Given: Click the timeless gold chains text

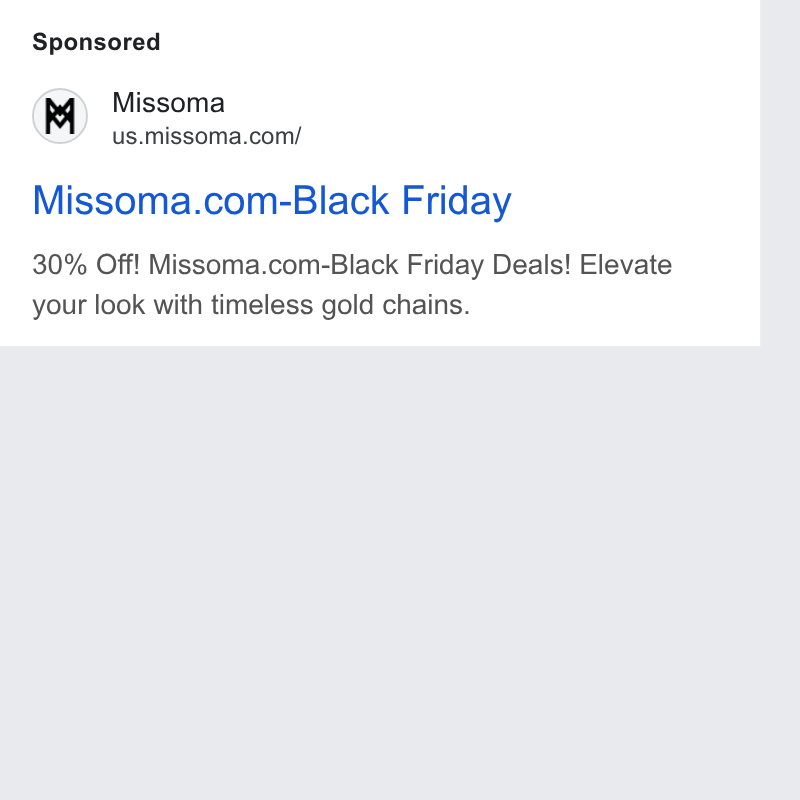Looking at the screenshot, I should [340, 305].
